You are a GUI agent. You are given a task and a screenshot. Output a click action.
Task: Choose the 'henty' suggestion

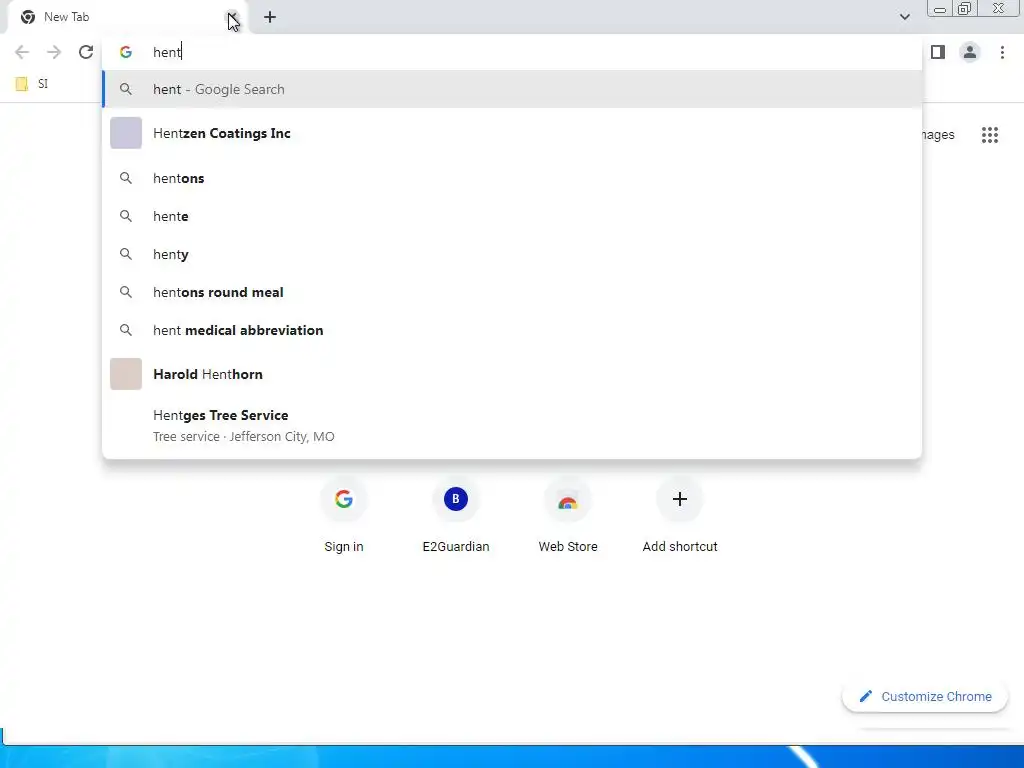(512, 254)
